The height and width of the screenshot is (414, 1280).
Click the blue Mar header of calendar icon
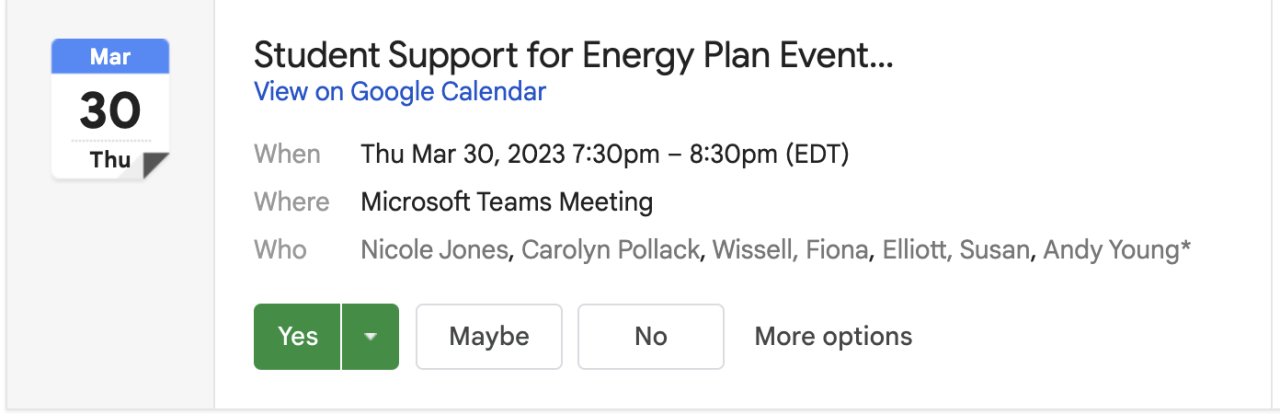pos(110,57)
